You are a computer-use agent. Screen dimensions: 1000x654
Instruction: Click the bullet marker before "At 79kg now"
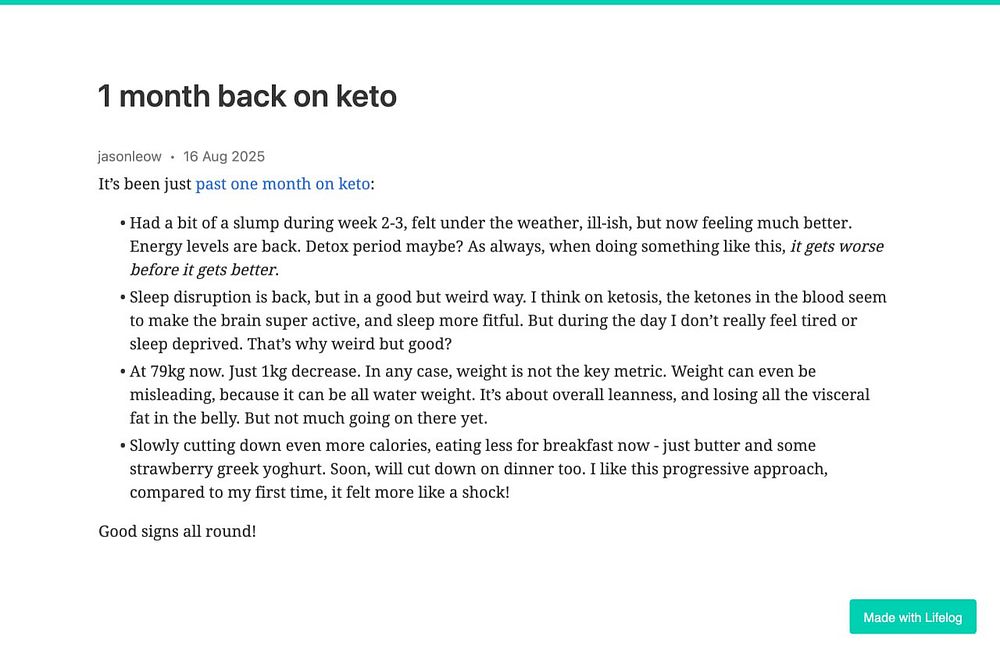coord(122,371)
